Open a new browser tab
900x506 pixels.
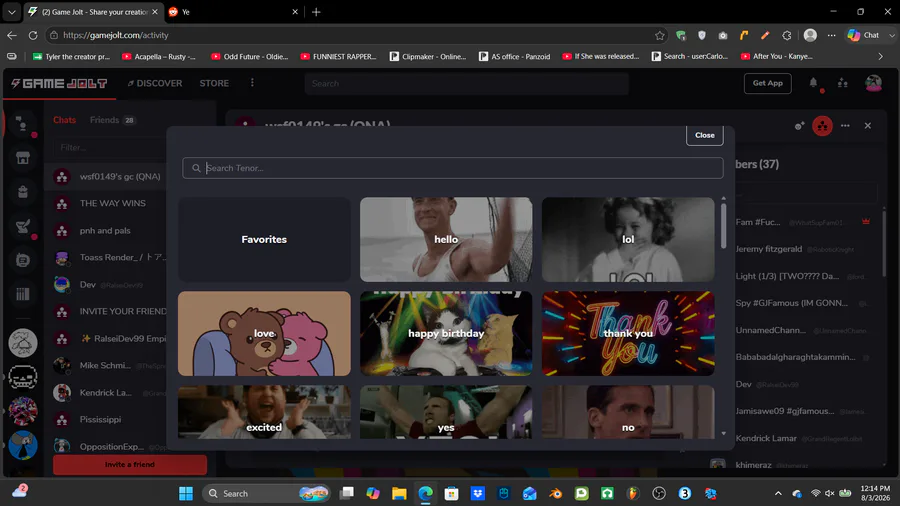tap(316, 11)
